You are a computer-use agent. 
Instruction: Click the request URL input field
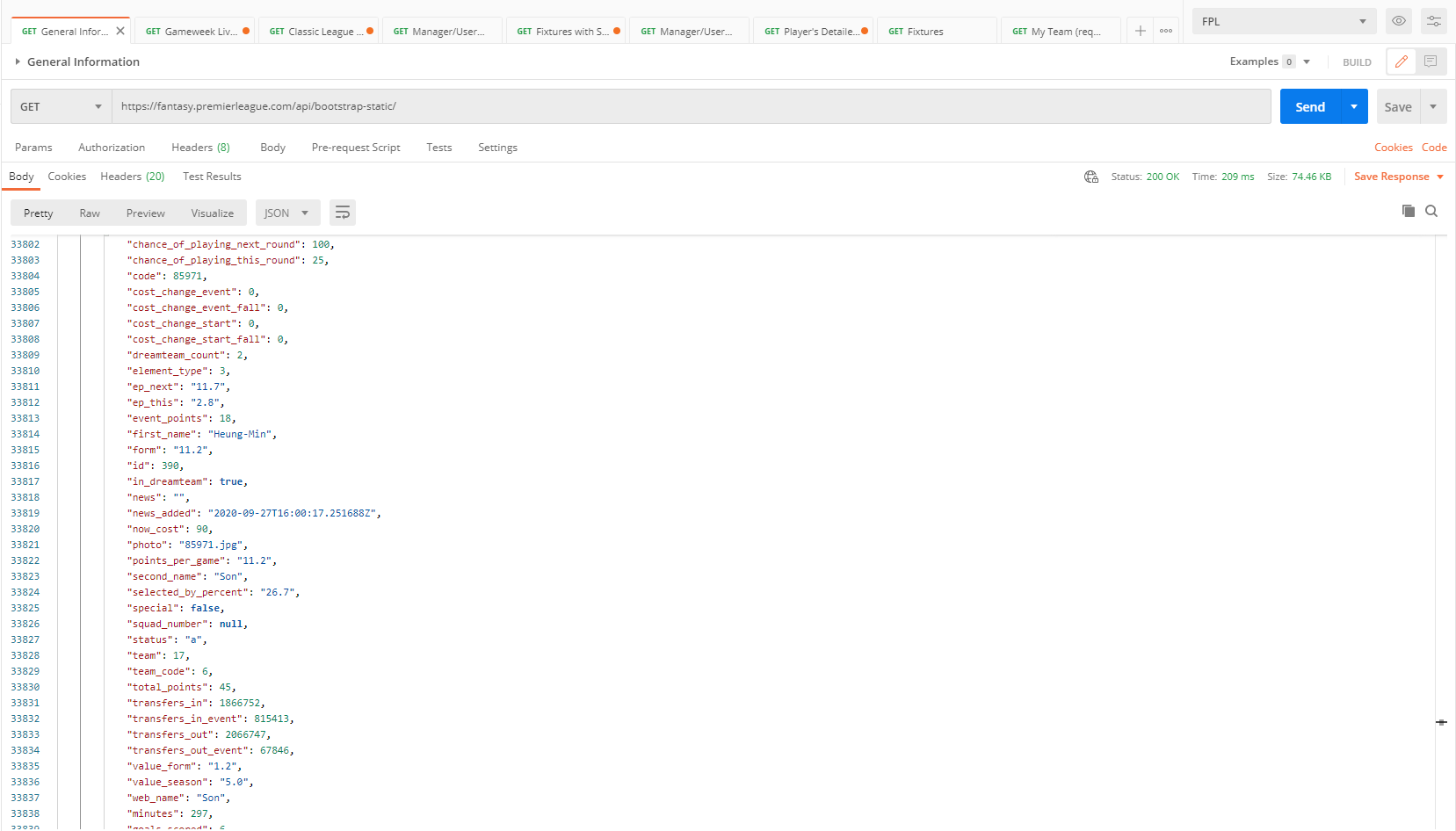click(691, 106)
